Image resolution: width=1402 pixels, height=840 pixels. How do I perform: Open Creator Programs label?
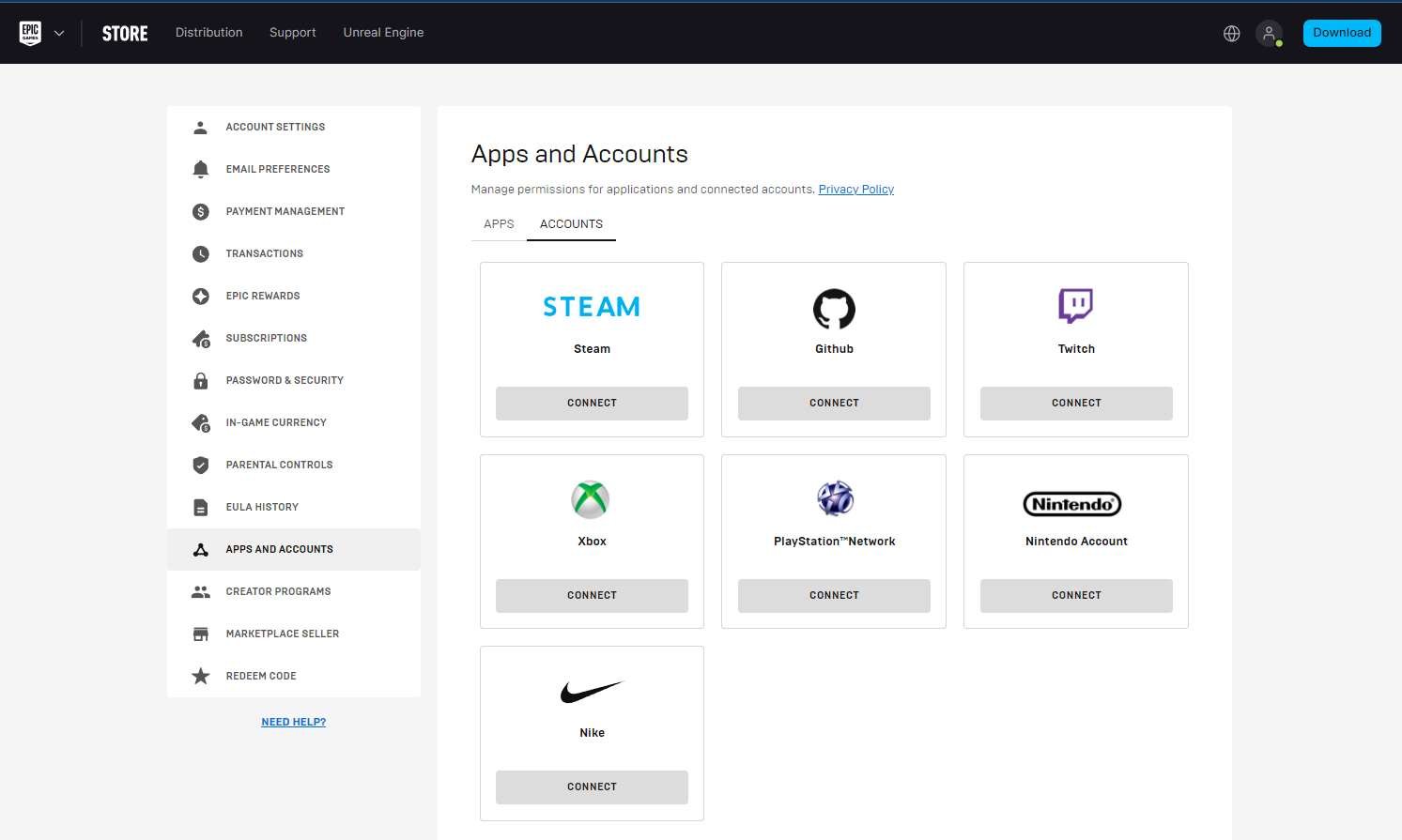point(279,591)
